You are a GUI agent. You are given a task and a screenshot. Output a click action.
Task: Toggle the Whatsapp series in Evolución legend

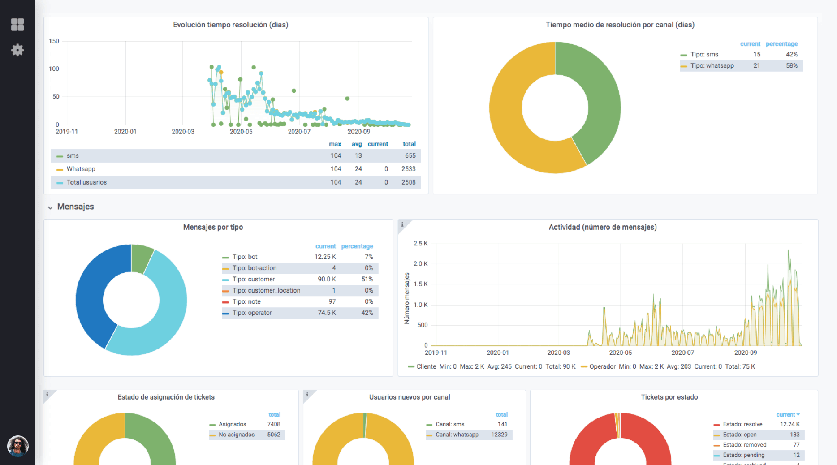(x=81, y=169)
